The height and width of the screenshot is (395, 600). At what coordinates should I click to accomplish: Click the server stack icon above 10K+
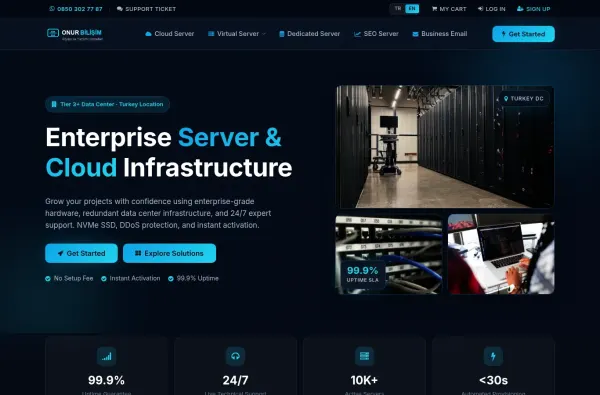pyautogui.click(x=364, y=356)
